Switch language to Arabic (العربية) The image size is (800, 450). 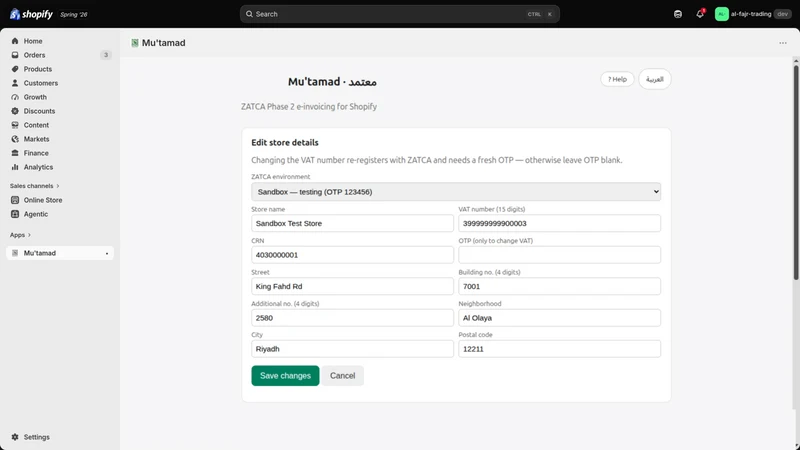point(655,79)
